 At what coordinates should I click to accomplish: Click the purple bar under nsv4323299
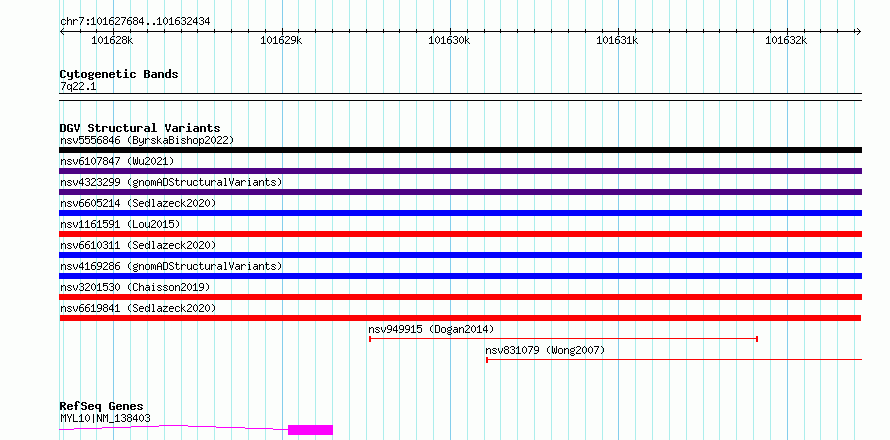tap(460, 192)
